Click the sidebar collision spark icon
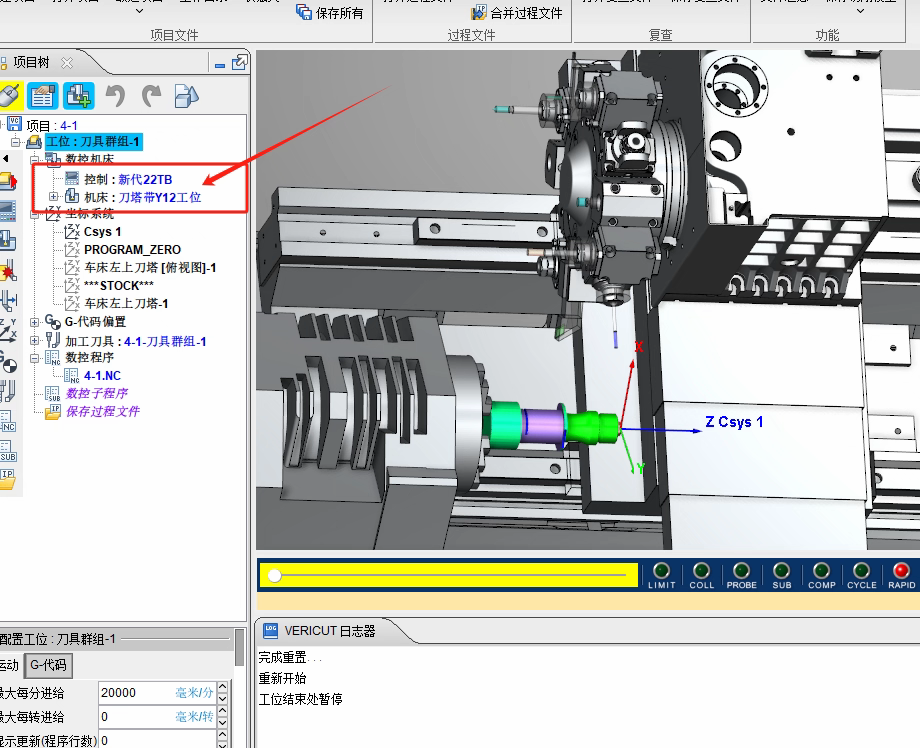 pyautogui.click(x=8, y=271)
